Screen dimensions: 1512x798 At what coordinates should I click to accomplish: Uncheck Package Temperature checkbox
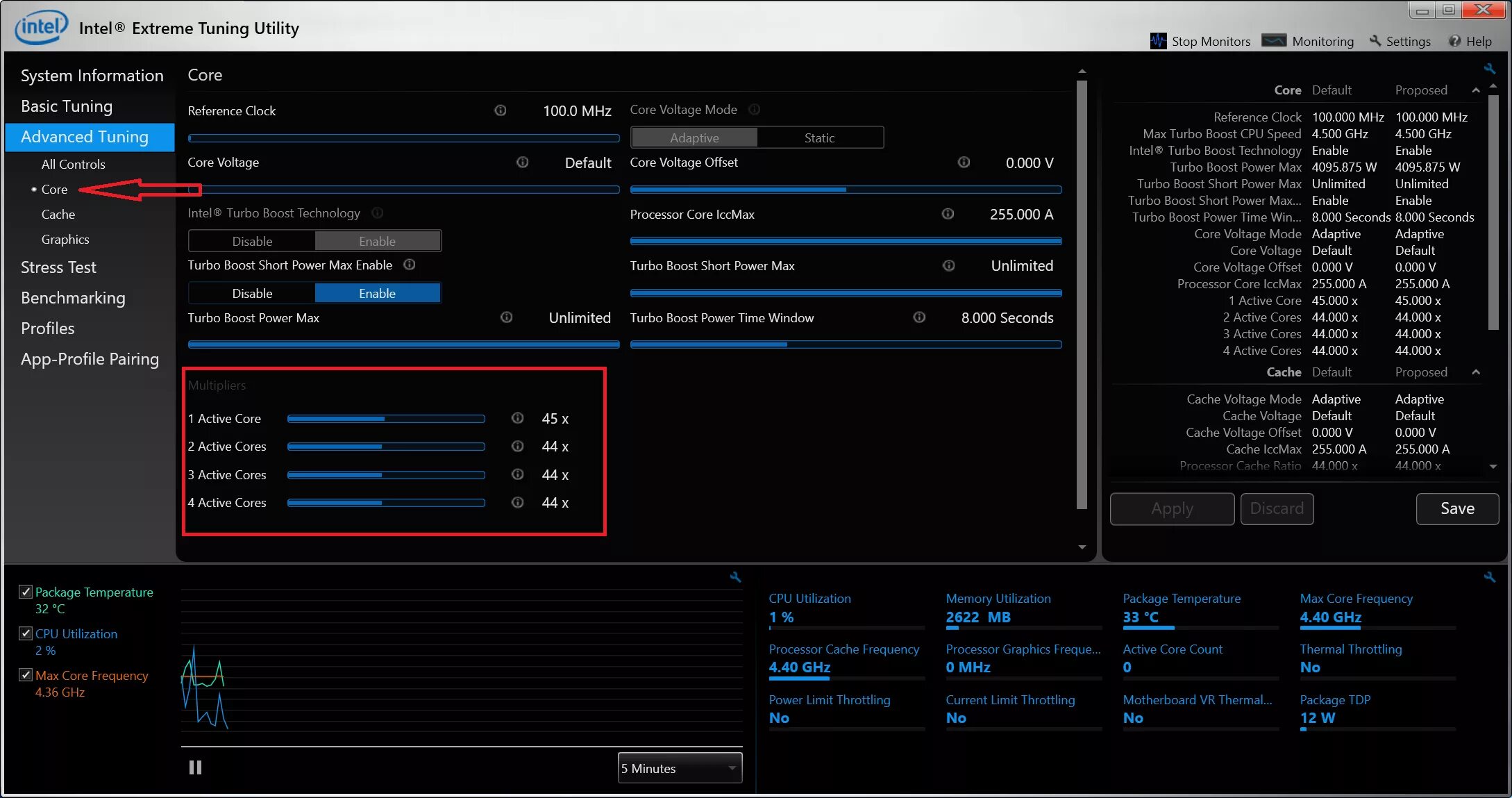coord(26,592)
